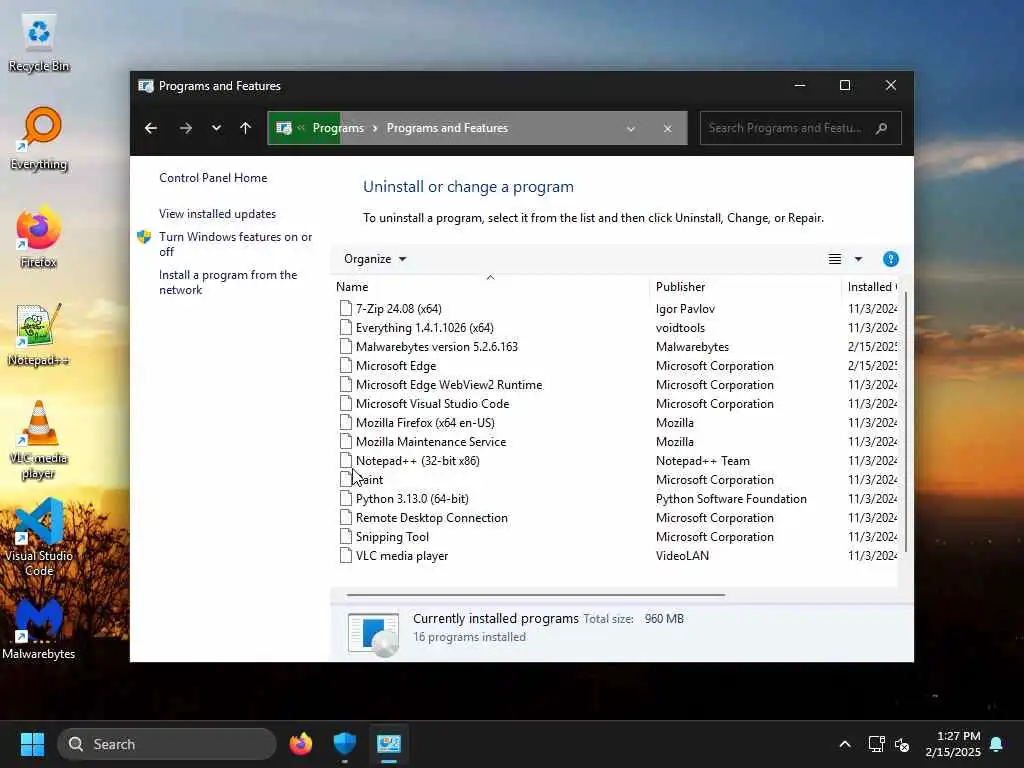Select Microsoft Edge WebView2 Runtime entry
The height and width of the screenshot is (768, 1024).
tap(617, 385)
